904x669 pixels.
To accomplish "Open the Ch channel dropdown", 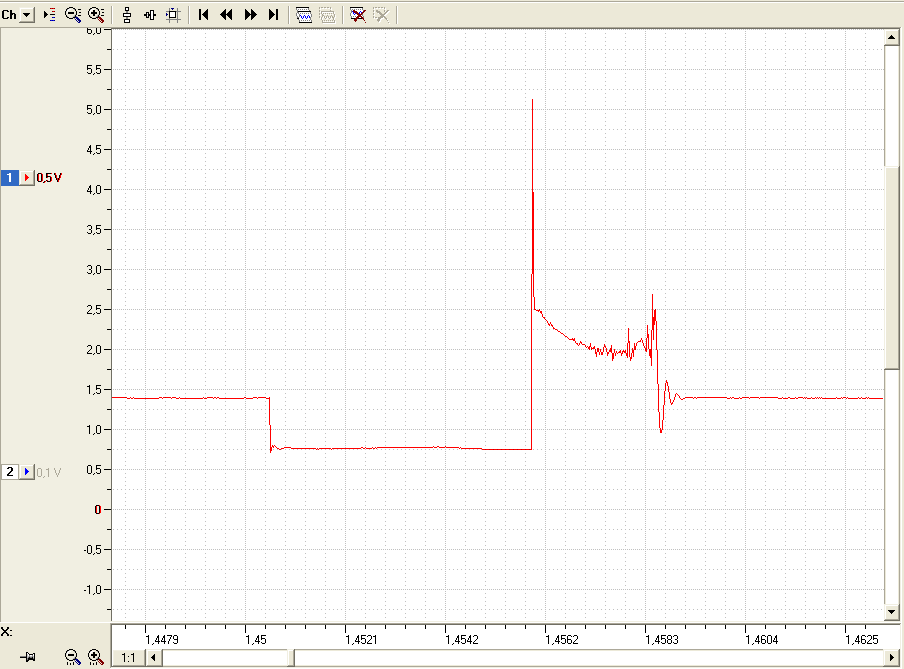I will click(27, 15).
